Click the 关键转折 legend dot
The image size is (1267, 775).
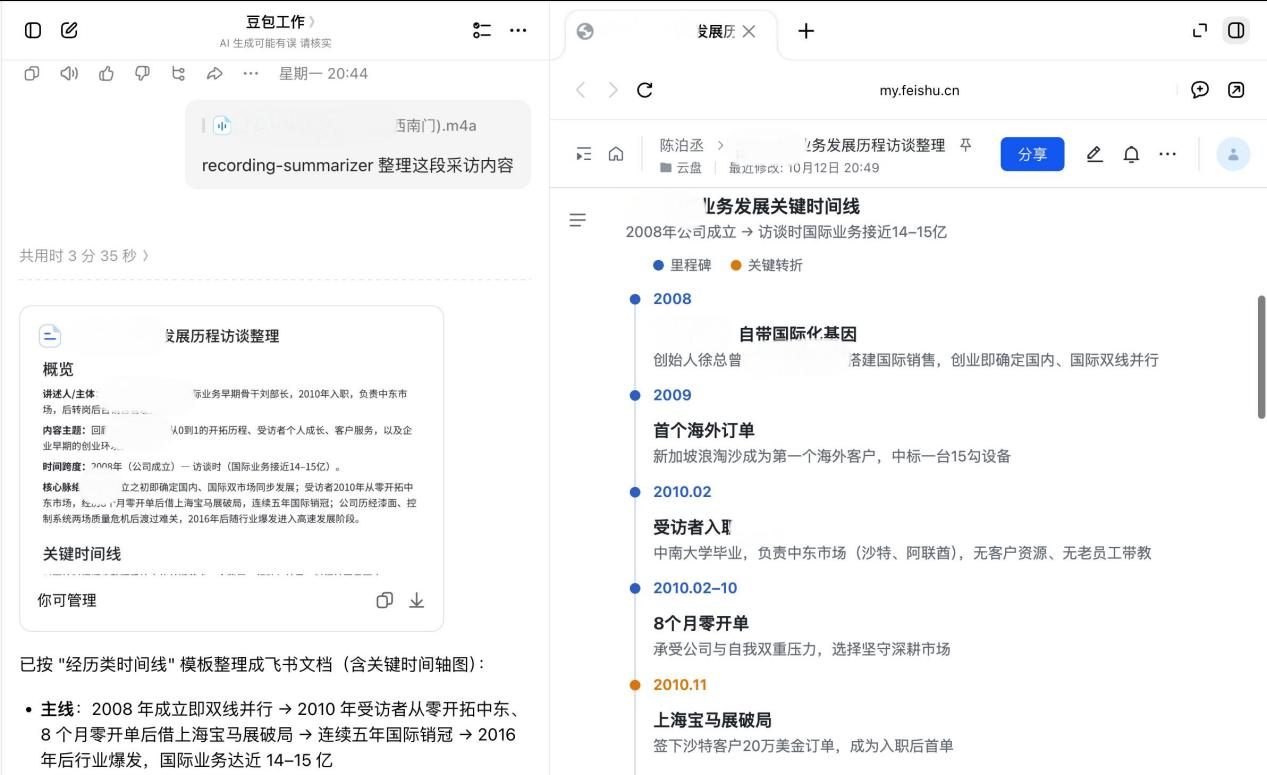click(x=736, y=265)
